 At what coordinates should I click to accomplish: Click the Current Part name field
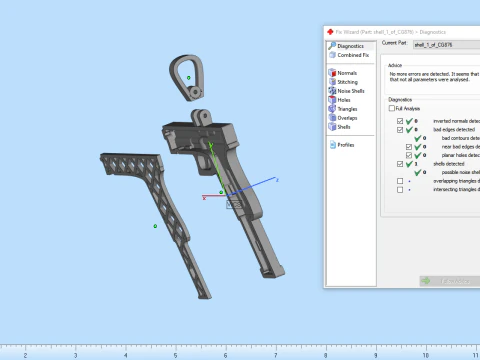tap(446, 45)
